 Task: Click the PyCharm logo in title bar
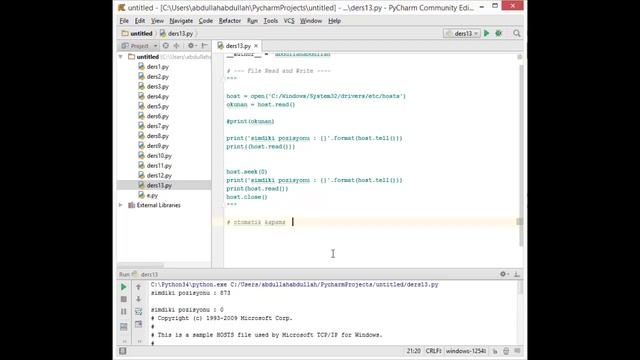point(121,7)
